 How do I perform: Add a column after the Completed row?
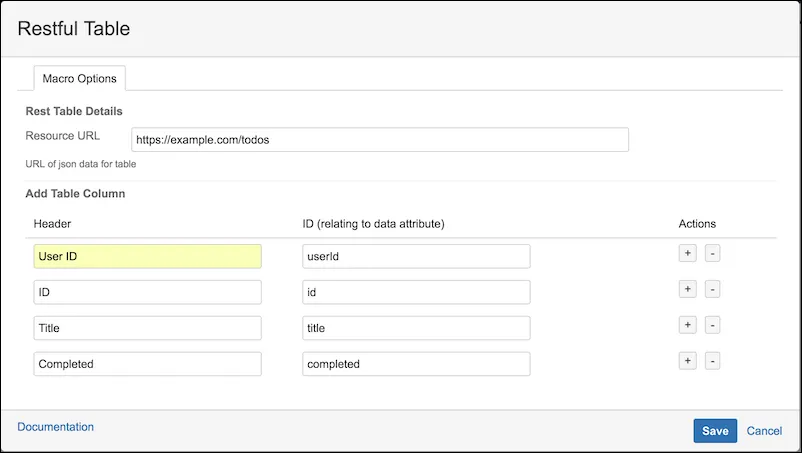687,360
